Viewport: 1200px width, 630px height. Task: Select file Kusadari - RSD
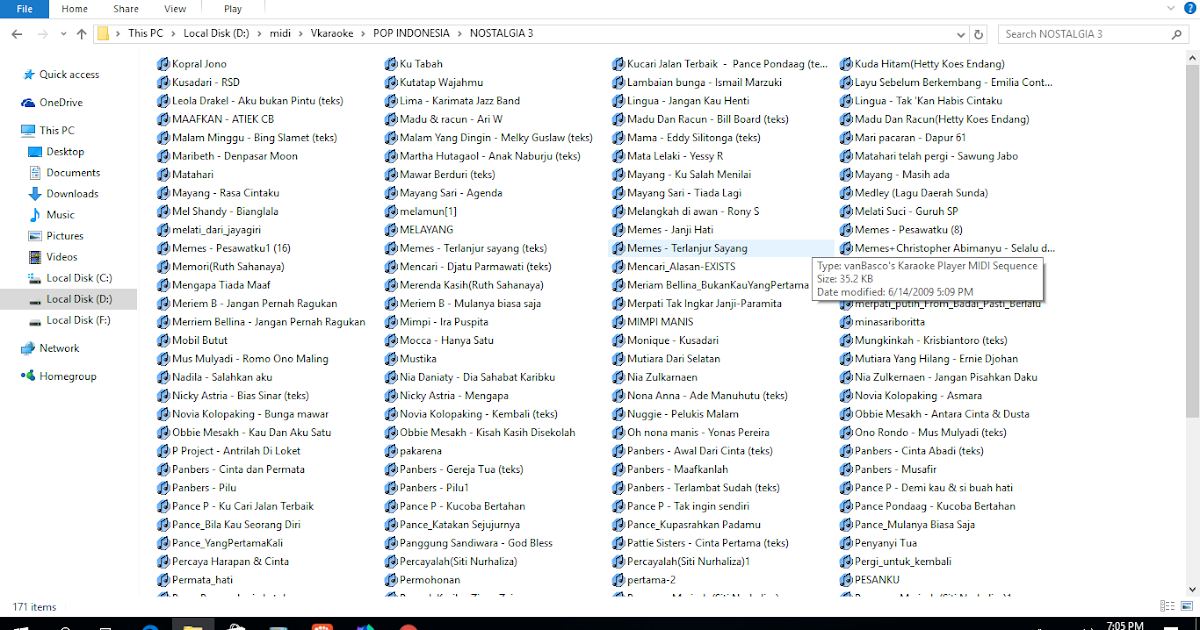click(206, 82)
